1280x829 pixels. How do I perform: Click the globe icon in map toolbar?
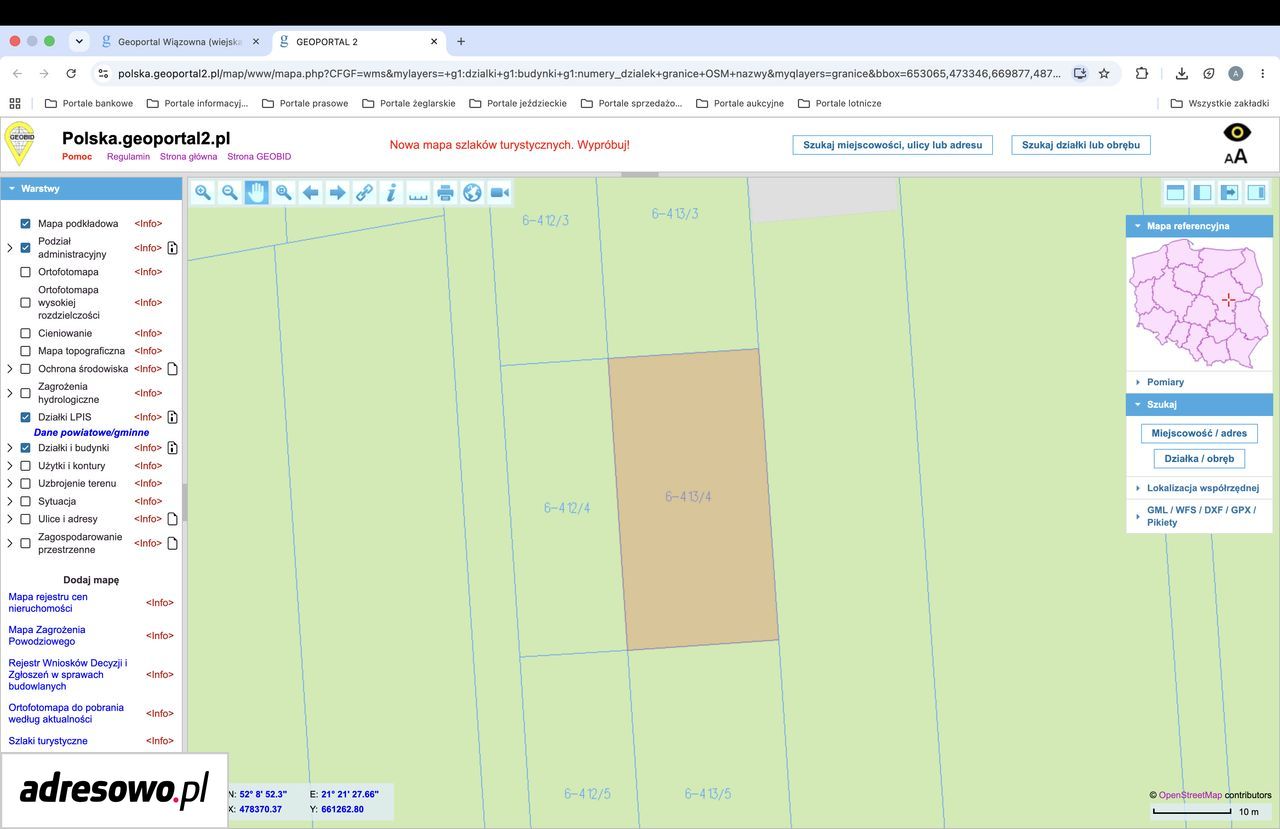click(x=472, y=193)
